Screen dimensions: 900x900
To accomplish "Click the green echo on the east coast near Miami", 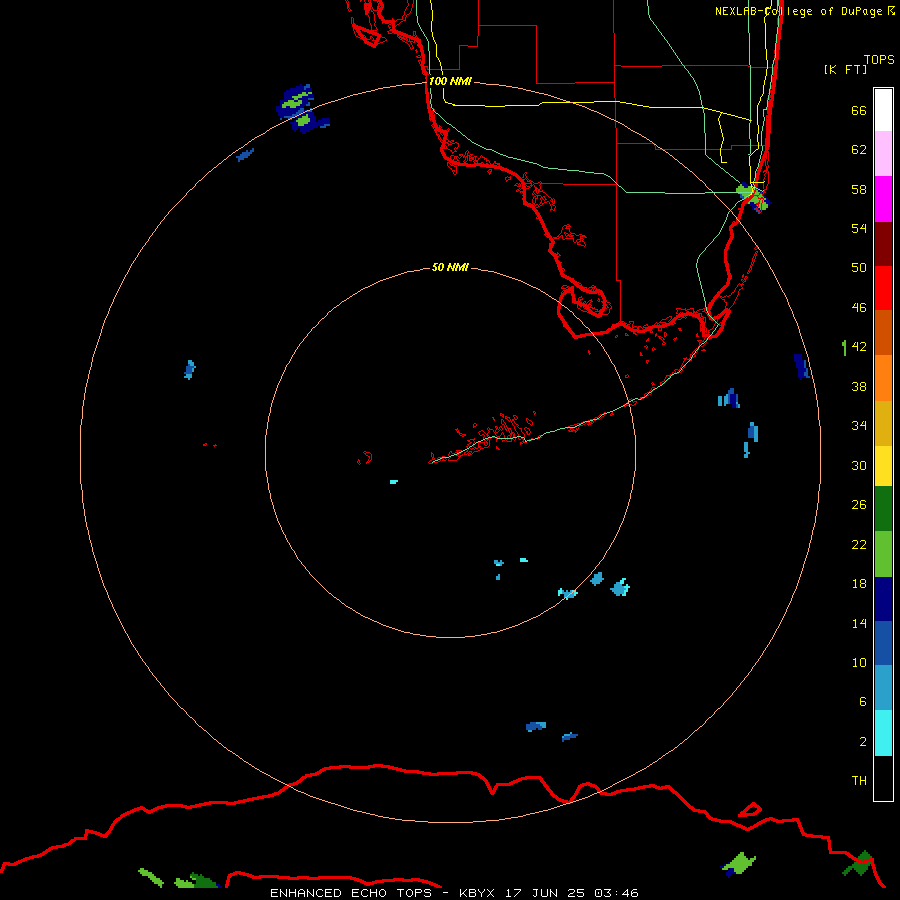I will click(x=752, y=196).
